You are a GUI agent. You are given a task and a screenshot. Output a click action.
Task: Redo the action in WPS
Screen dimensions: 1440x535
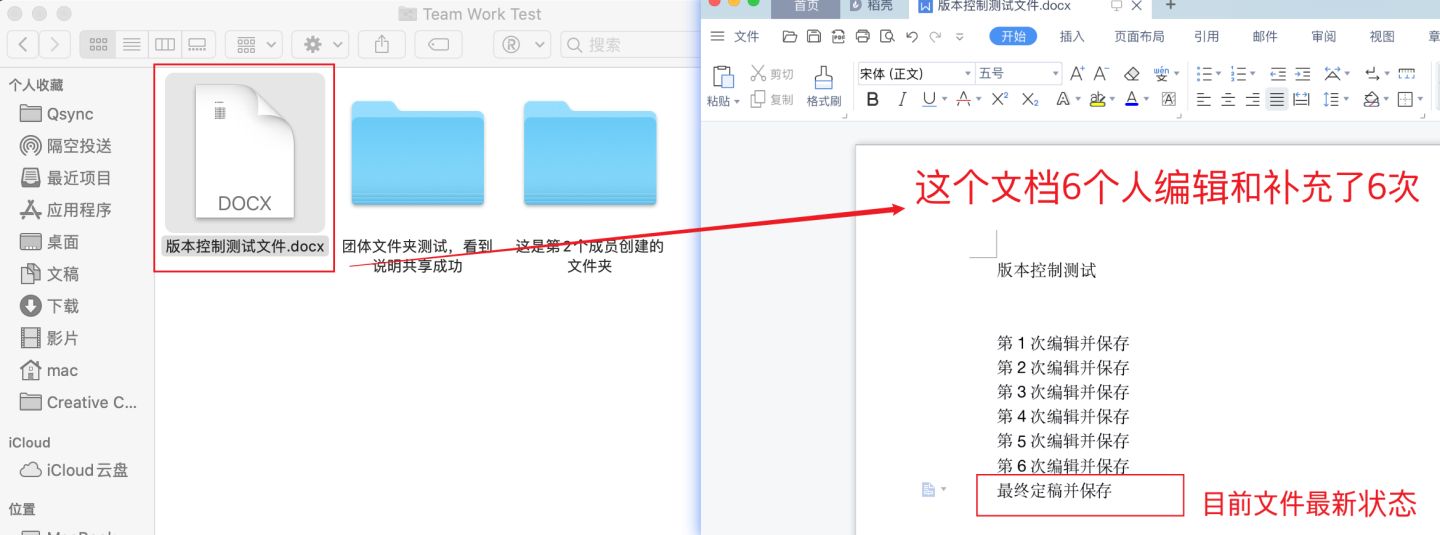pos(935,37)
